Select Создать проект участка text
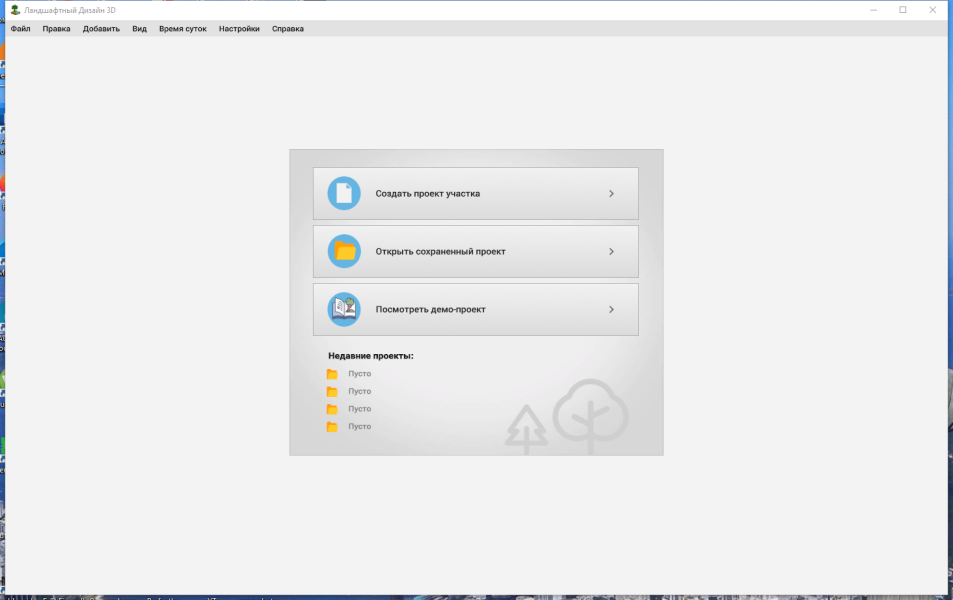953x600 pixels. click(x=428, y=193)
